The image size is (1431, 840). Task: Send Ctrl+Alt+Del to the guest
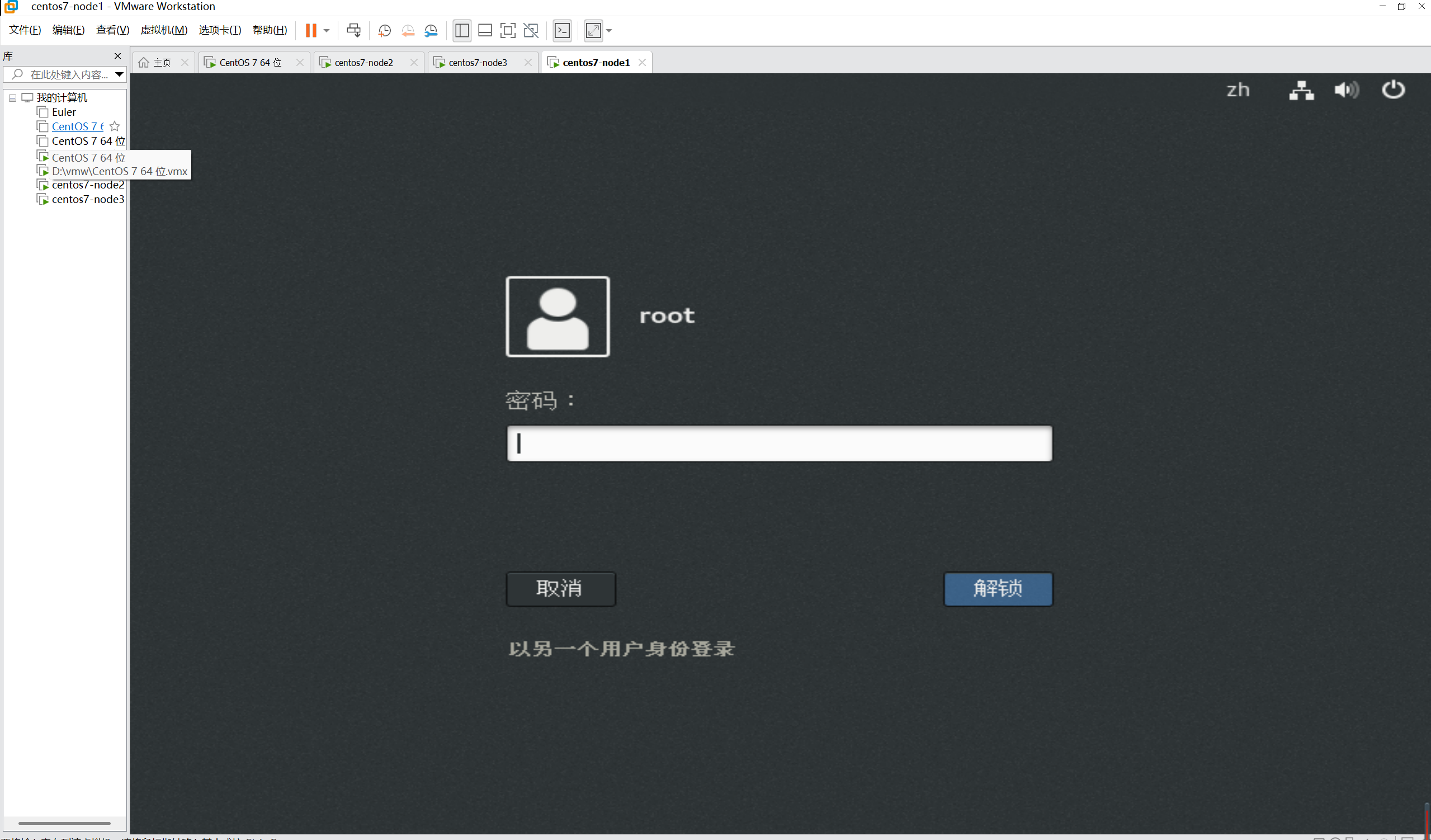click(353, 30)
